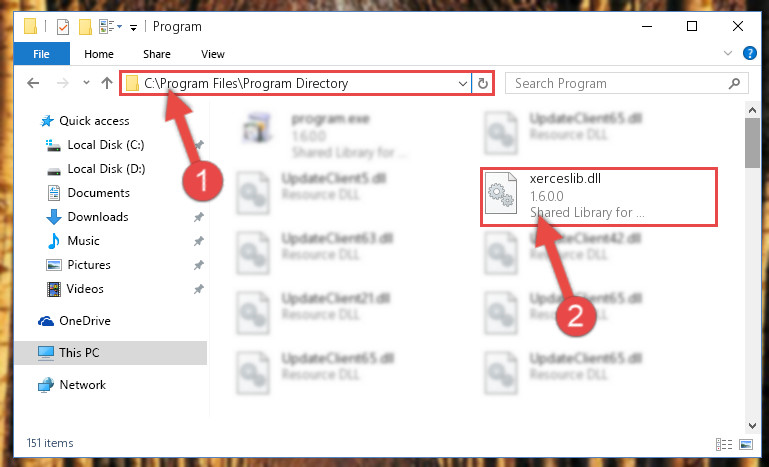Screen dimensions: 769x467
Task: Open the Help question mark icon
Action: coord(750,53)
